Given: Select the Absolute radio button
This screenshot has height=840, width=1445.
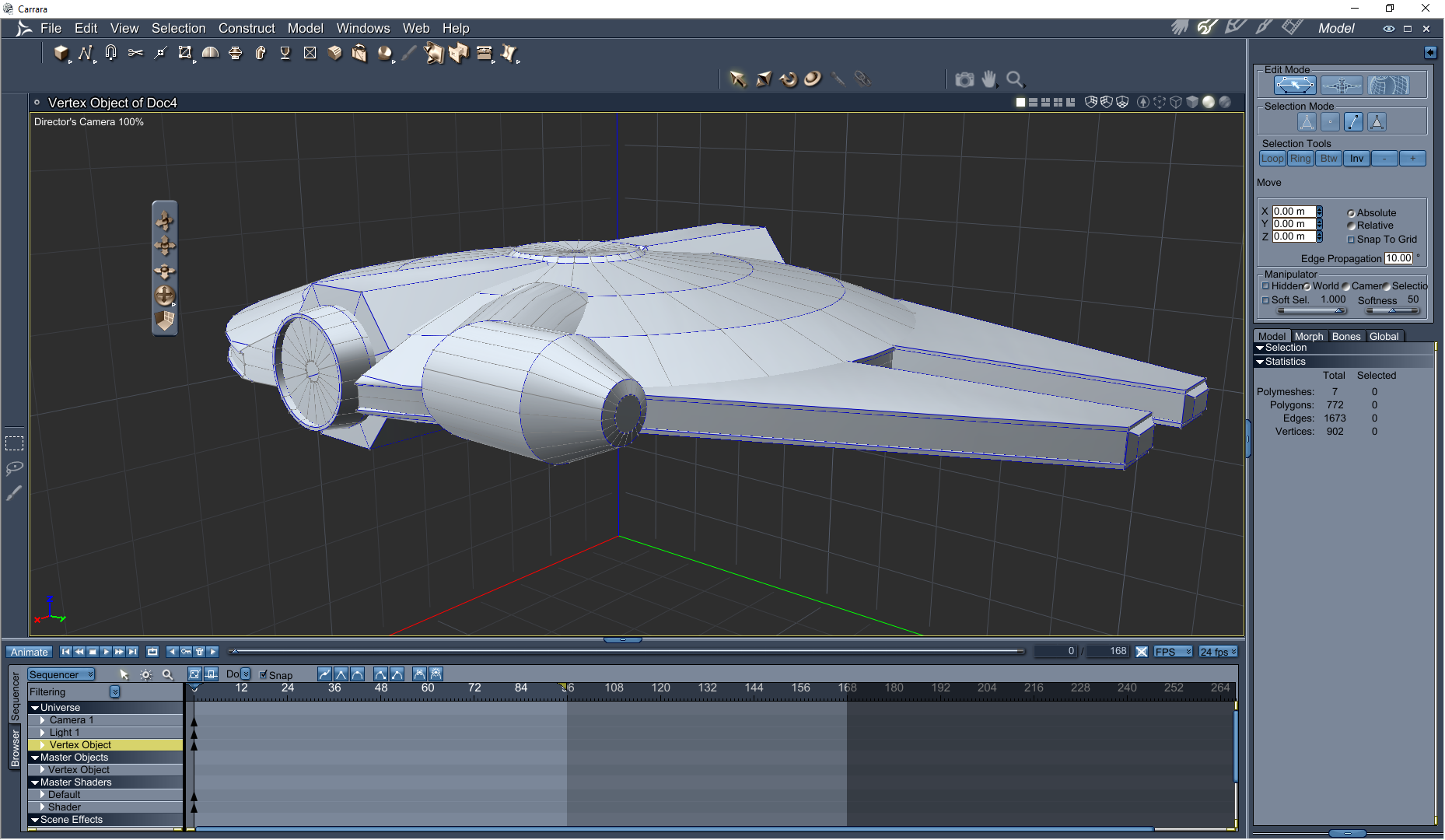Looking at the screenshot, I should click(1351, 213).
